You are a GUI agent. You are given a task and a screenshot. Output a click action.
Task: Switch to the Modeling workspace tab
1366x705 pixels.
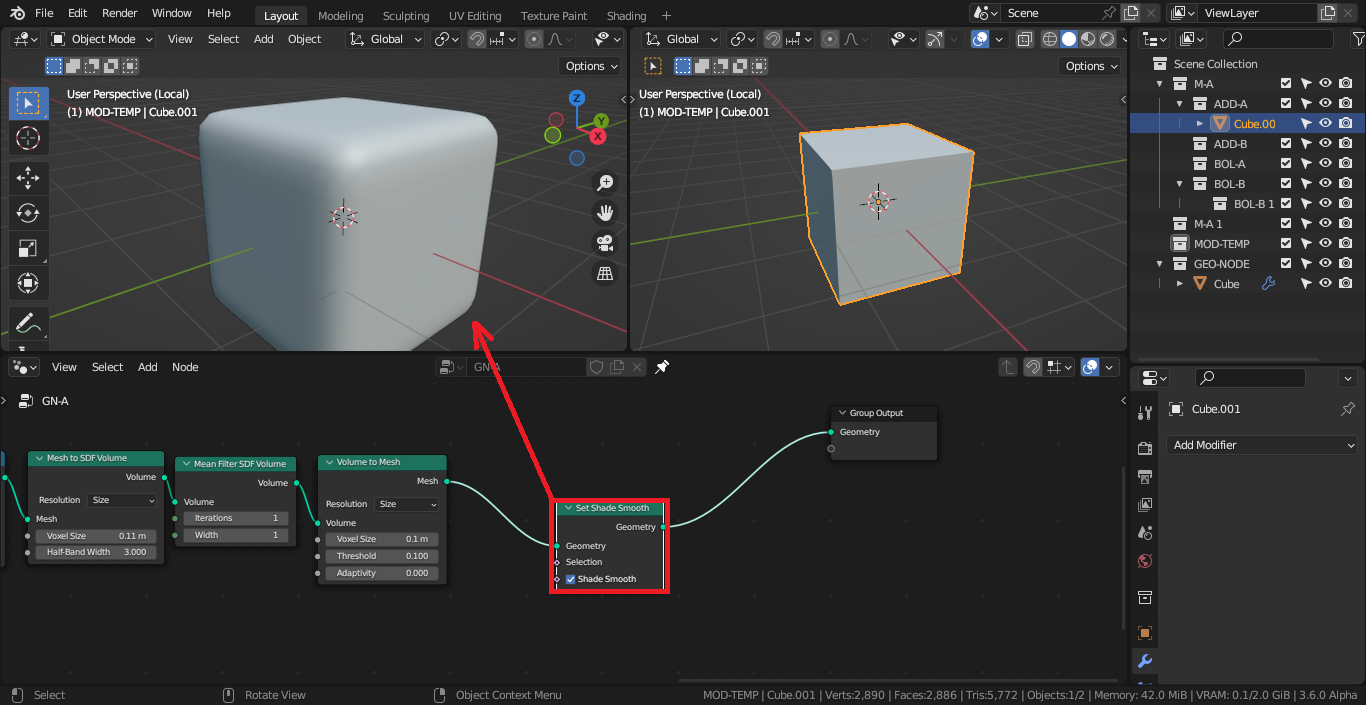[x=340, y=16]
